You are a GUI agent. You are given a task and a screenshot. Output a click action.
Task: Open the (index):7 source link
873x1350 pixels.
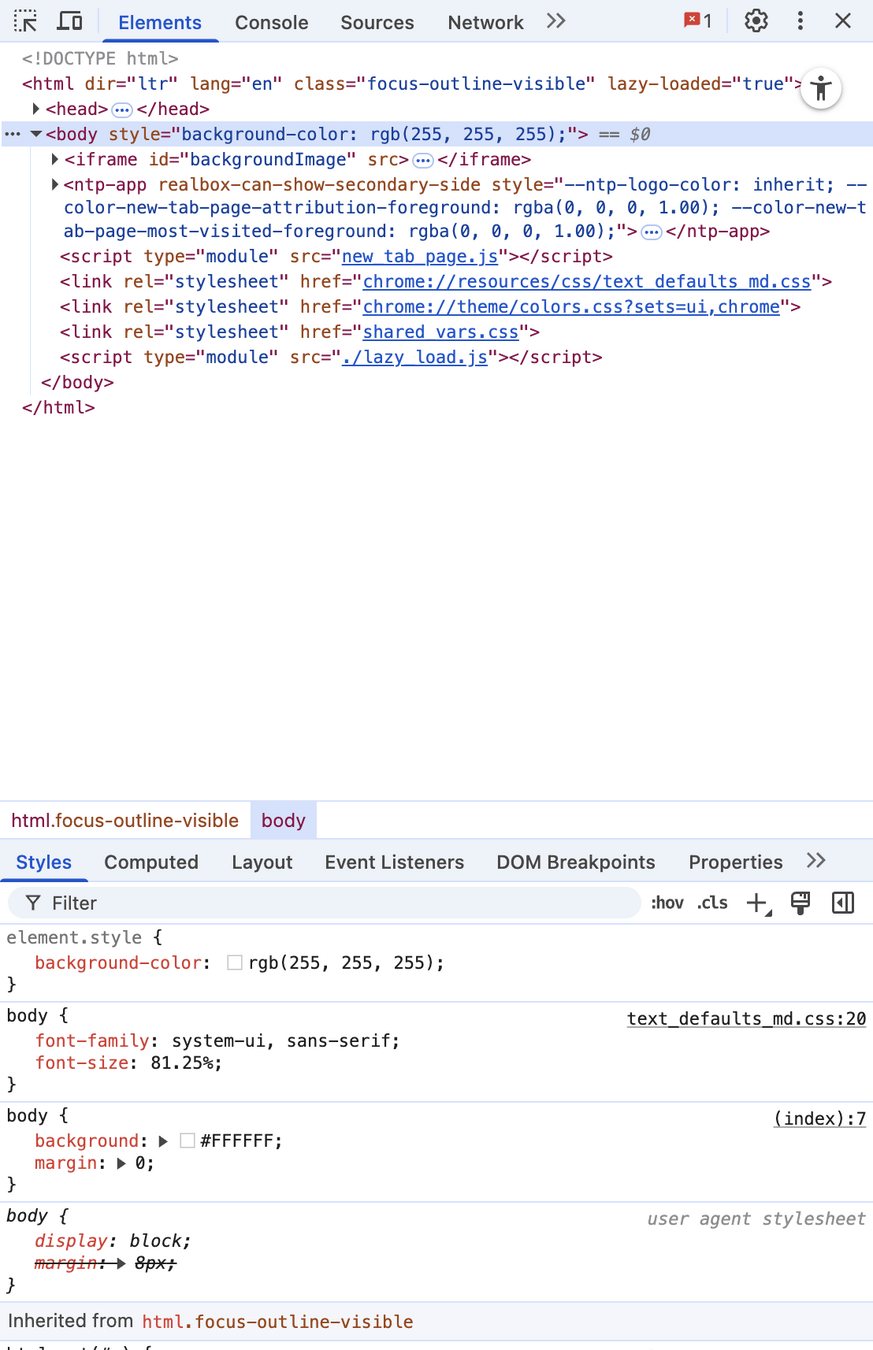coord(820,1119)
